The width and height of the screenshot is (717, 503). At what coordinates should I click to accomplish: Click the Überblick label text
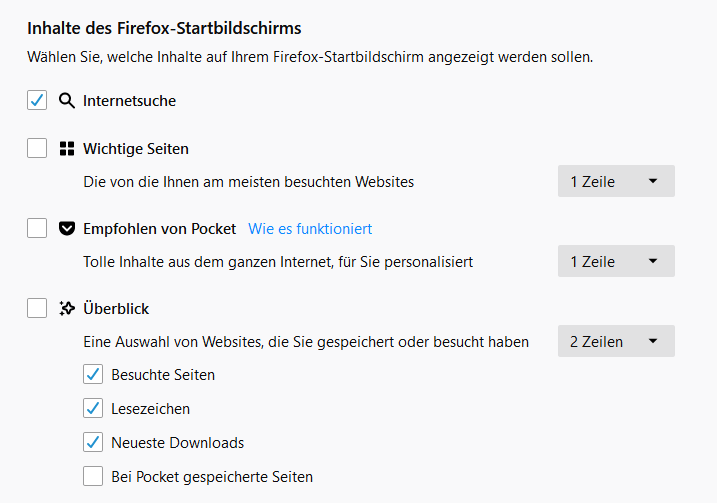pyautogui.click(x=116, y=309)
